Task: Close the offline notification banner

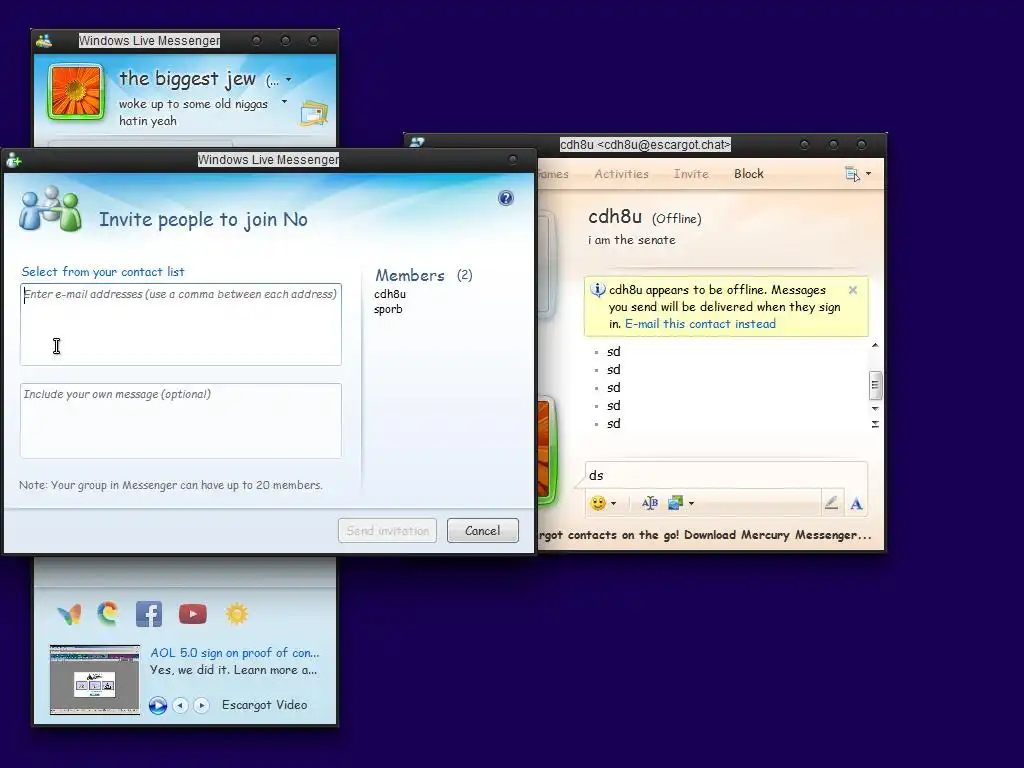Action: 853,290
